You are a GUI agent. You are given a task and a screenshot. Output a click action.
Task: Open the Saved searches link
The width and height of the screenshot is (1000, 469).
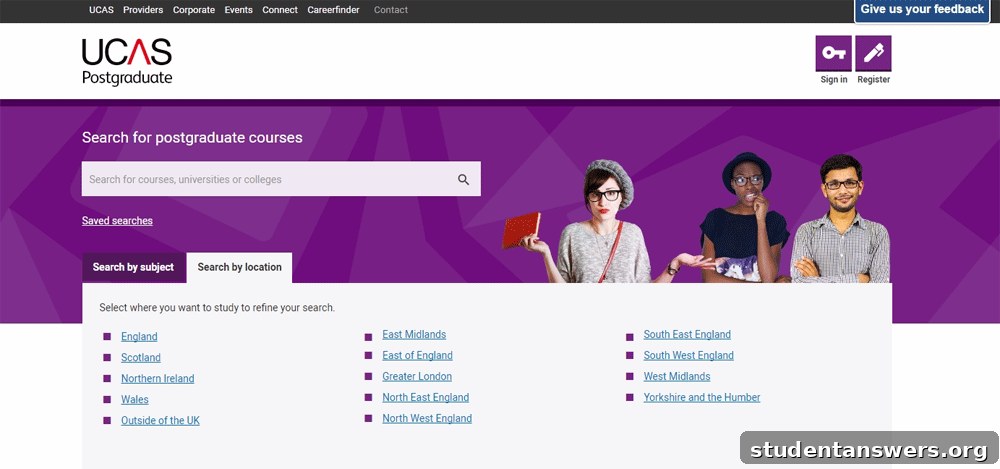(x=117, y=221)
